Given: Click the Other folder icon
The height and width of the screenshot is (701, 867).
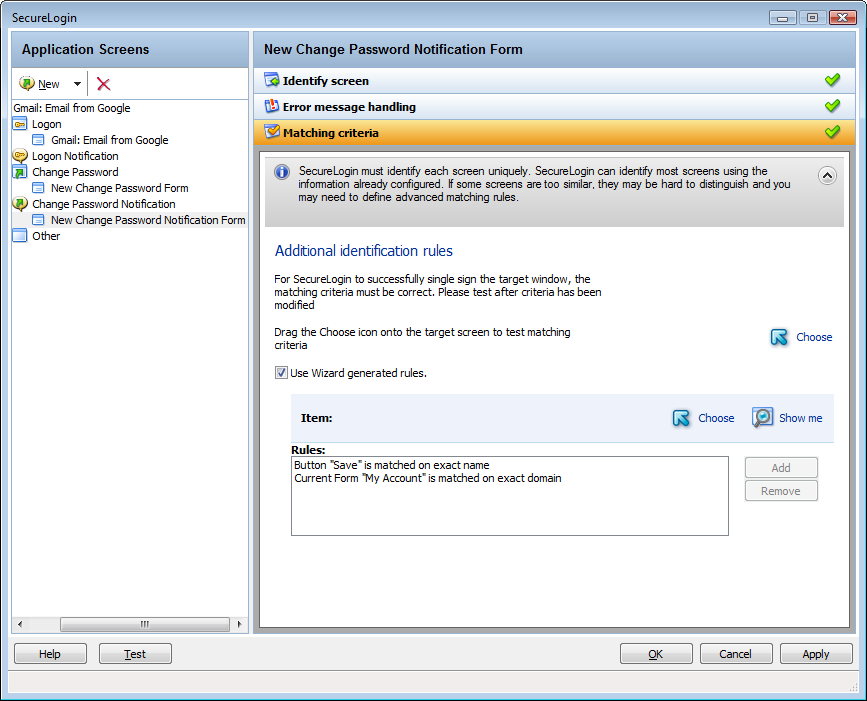Looking at the screenshot, I should pyautogui.click(x=20, y=236).
